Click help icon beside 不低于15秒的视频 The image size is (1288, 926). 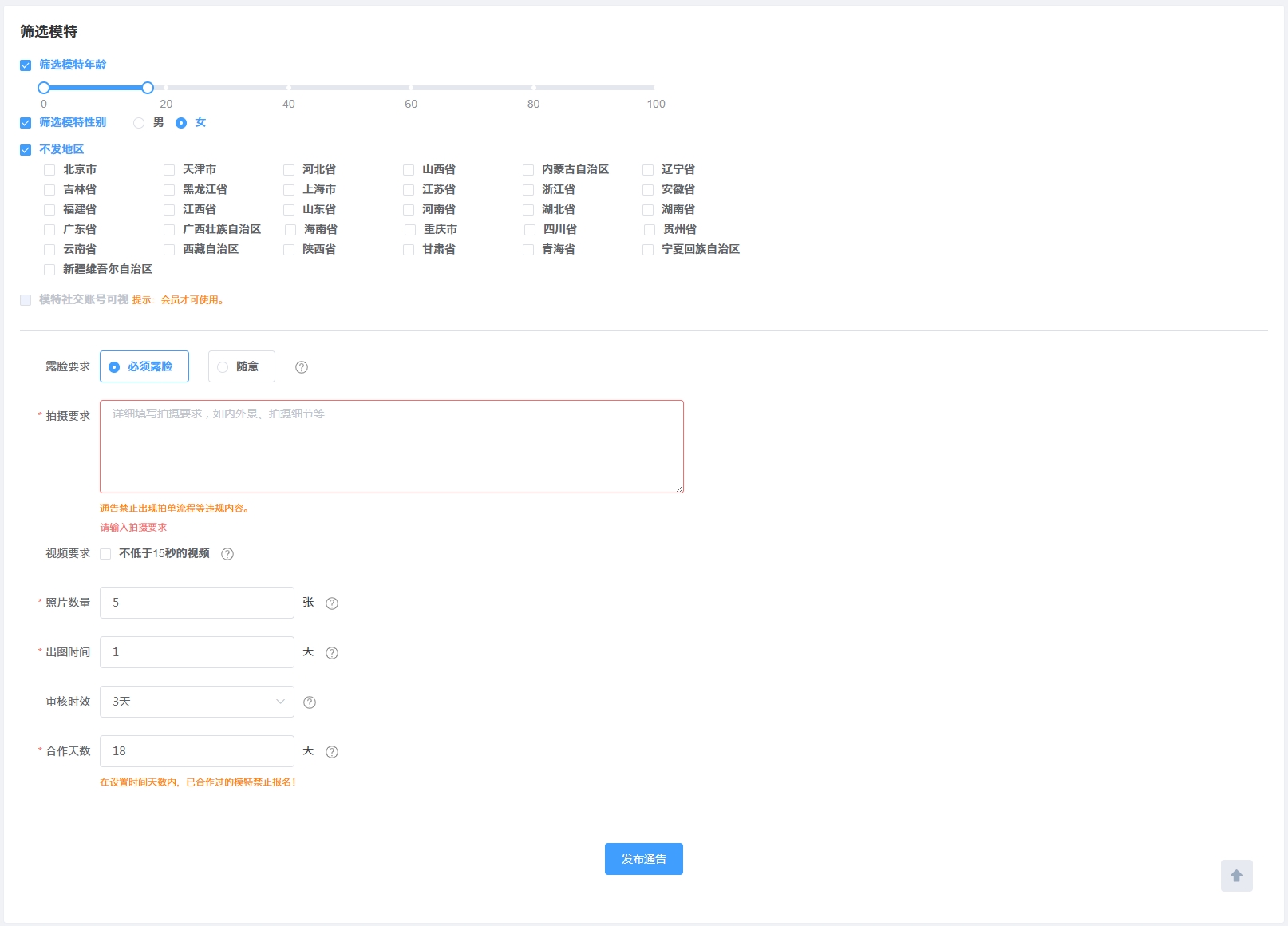pyautogui.click(x=227, y=554)
